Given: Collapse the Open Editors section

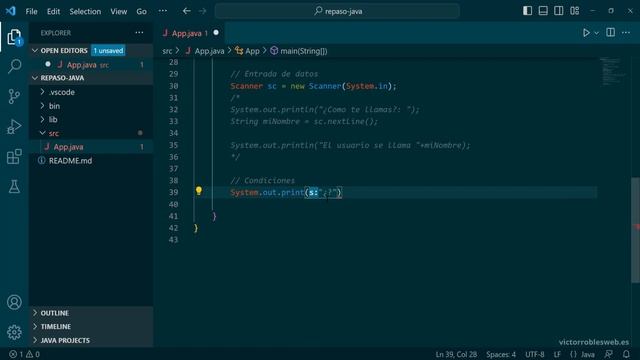Looking at the screenshot, I should [35, 51].
